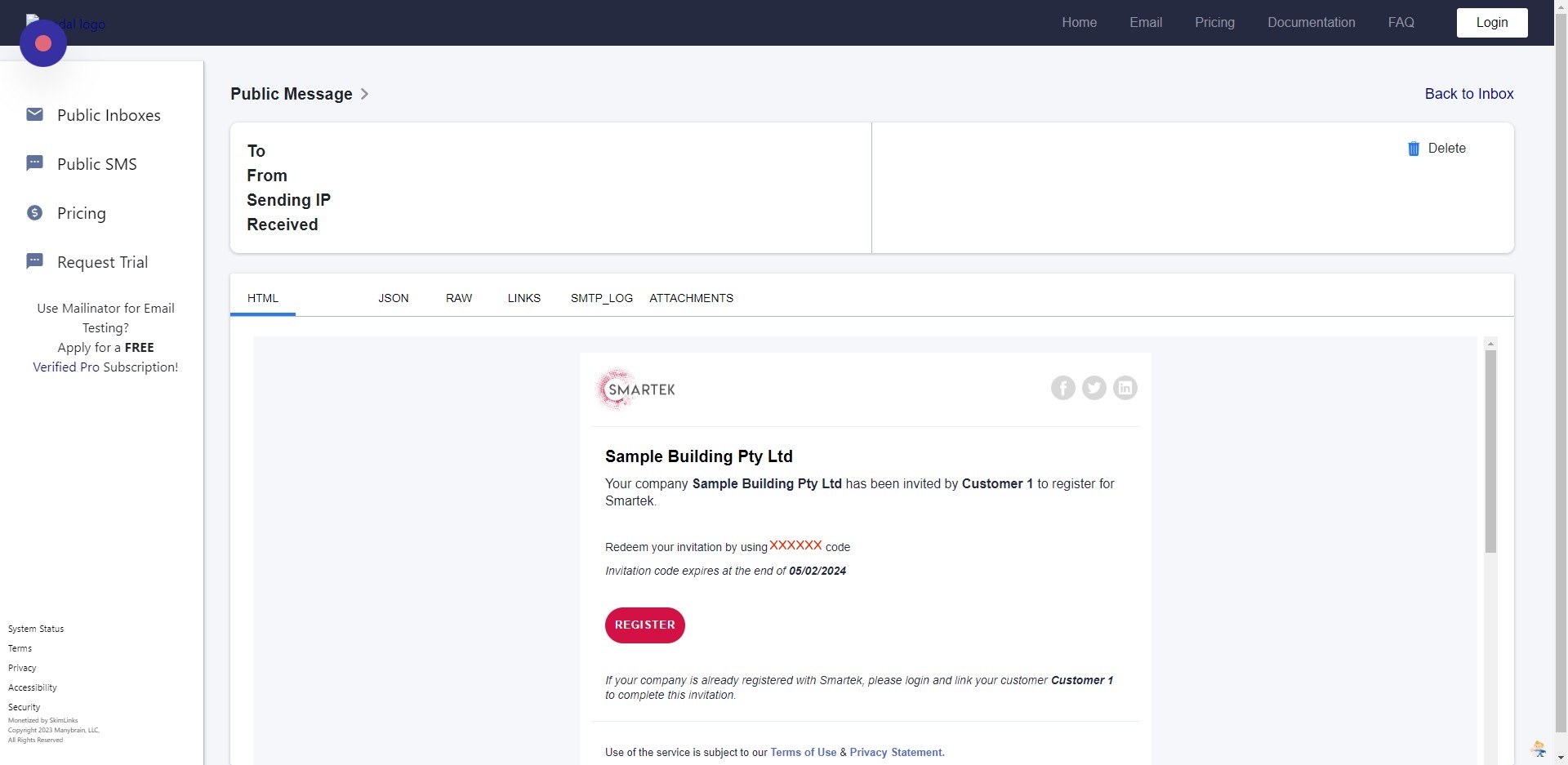Click the red REGISTER button
1568x765 pixels.
coord(645,625)
